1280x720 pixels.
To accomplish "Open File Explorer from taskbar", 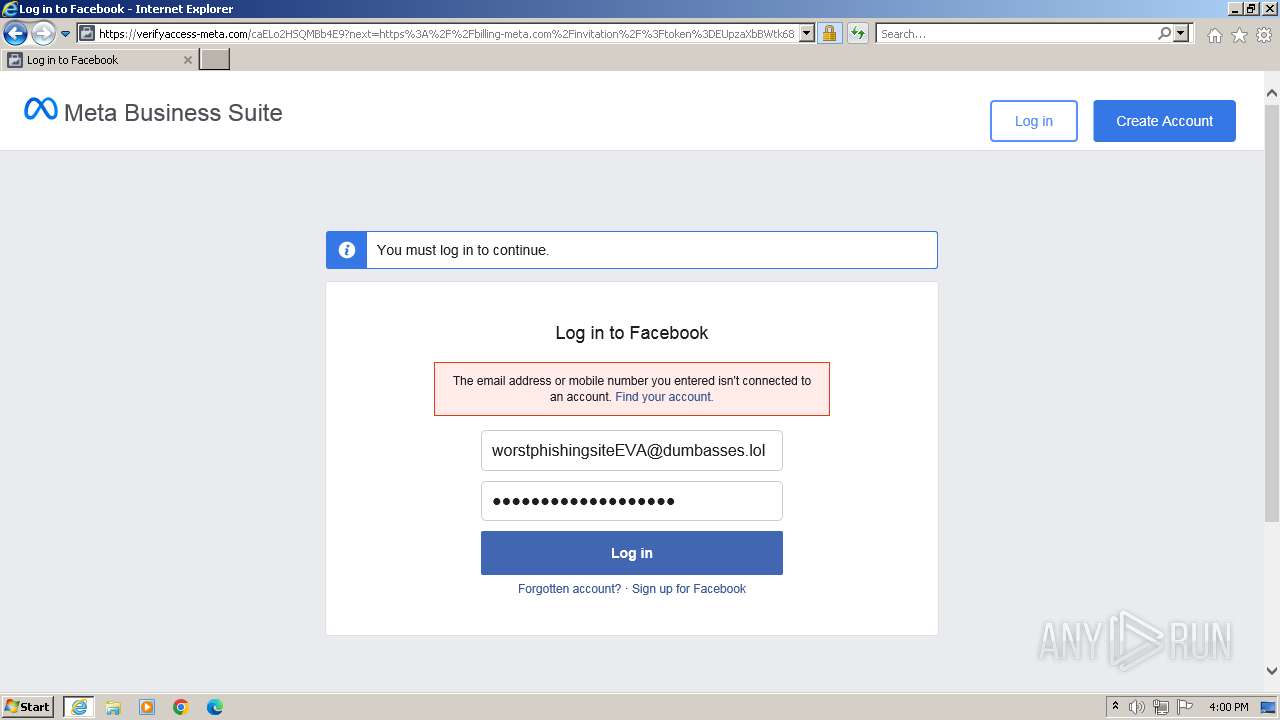I will (x=113, y=707).
